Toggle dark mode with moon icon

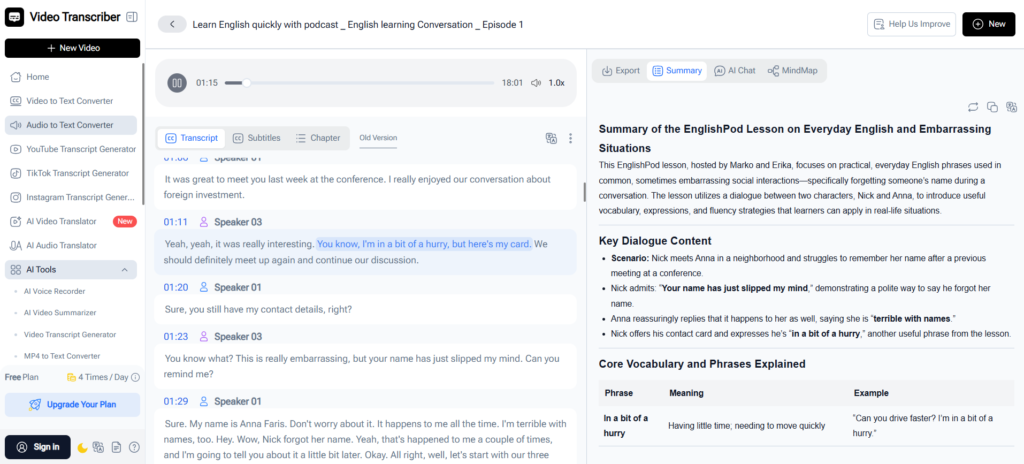(83, 448)
